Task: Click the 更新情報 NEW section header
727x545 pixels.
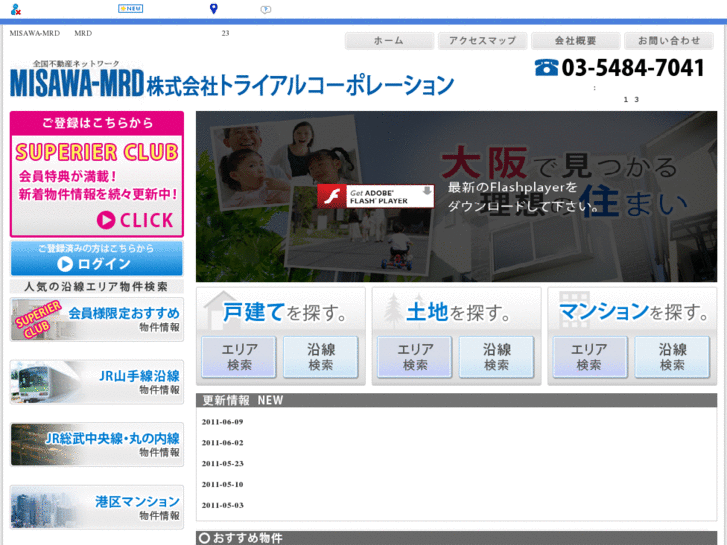Action: tap(456, 400)
